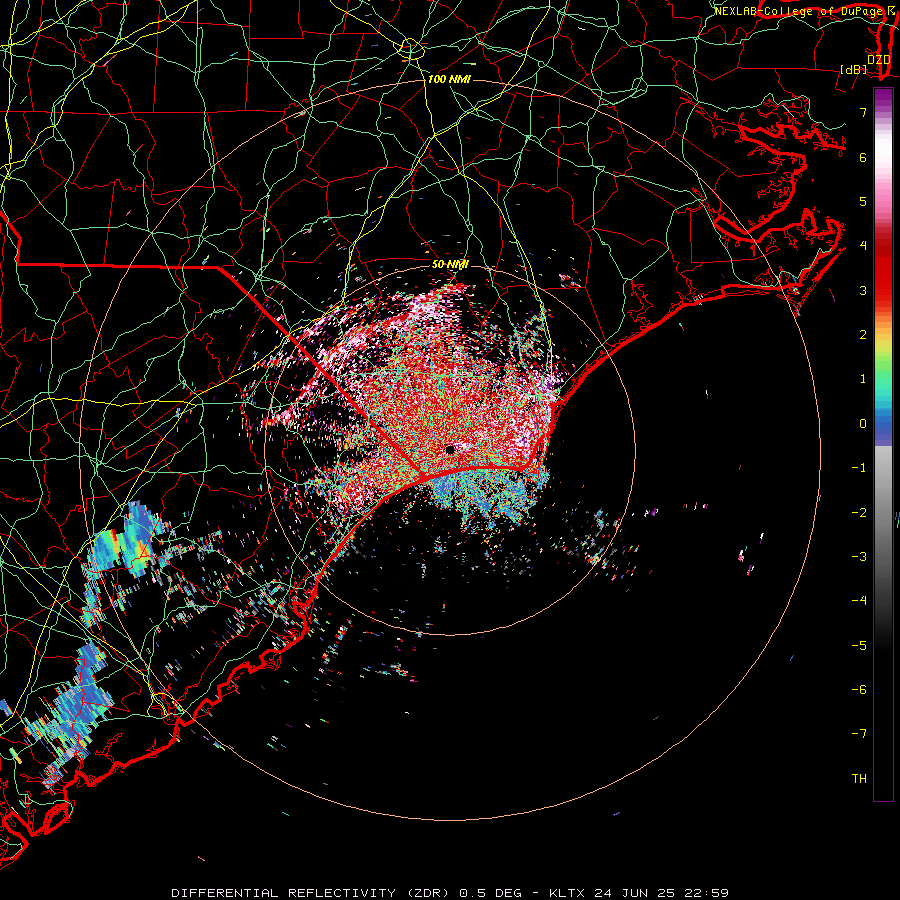Click the 5 dB label on color scale

coord(863,201)
